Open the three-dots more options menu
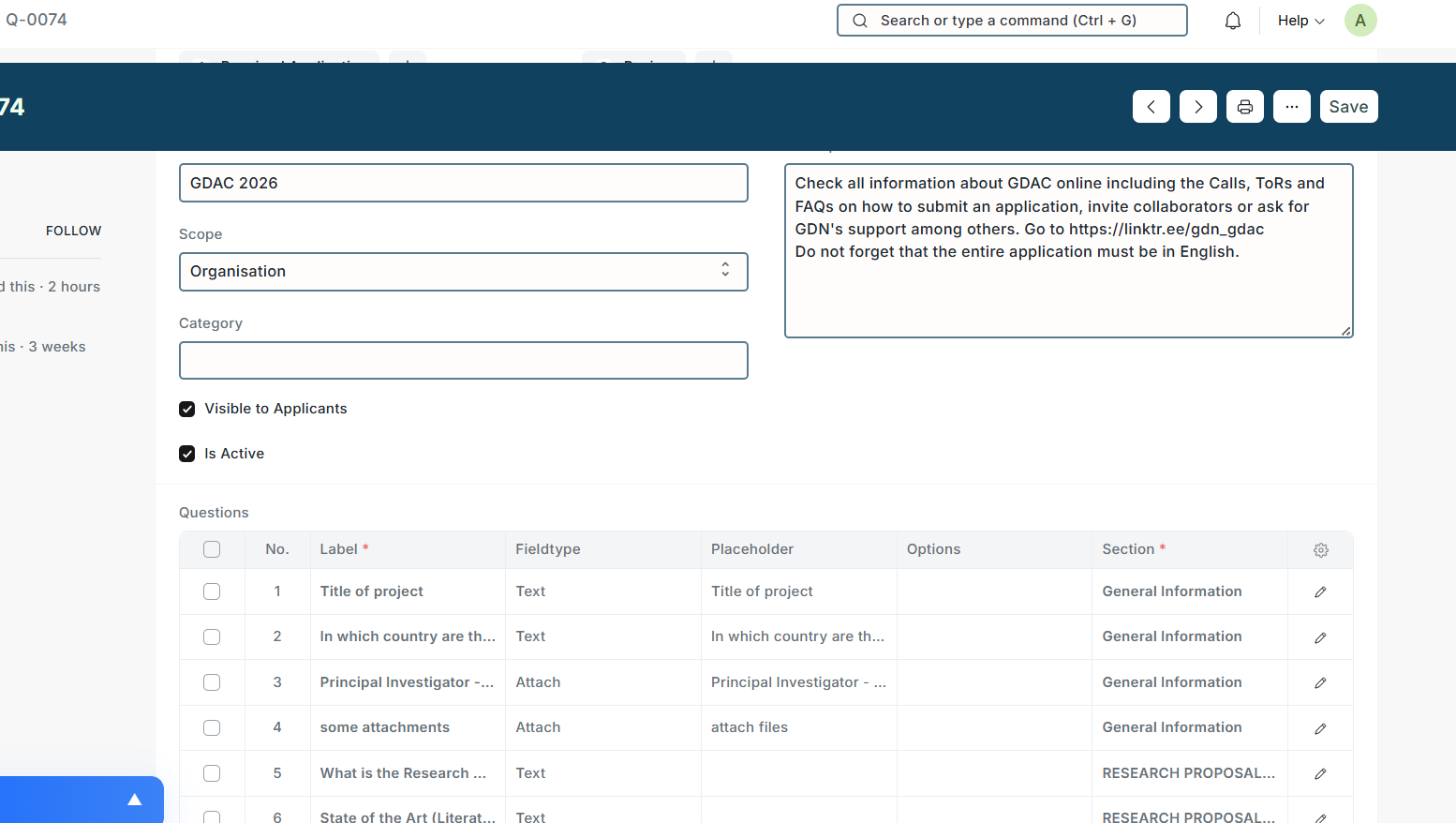Viewport: 1456px width, 823px height. [1291, 107]
